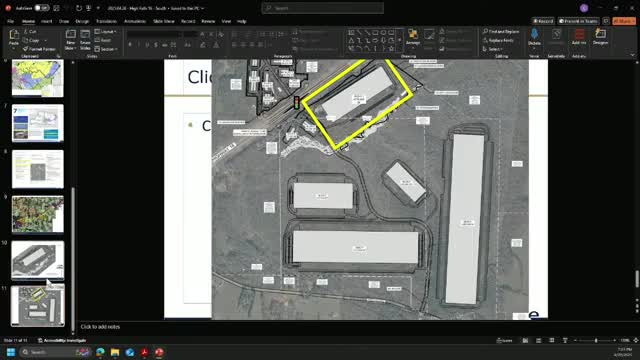Click Present in Teams button
The height and width of the screenshot is (360, 640).
578,21
